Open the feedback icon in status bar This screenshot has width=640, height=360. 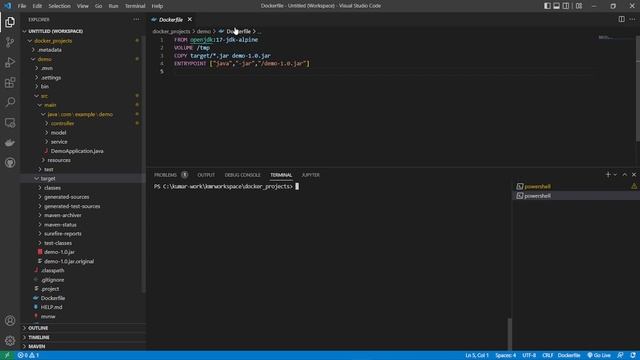(x=620, y=355)
